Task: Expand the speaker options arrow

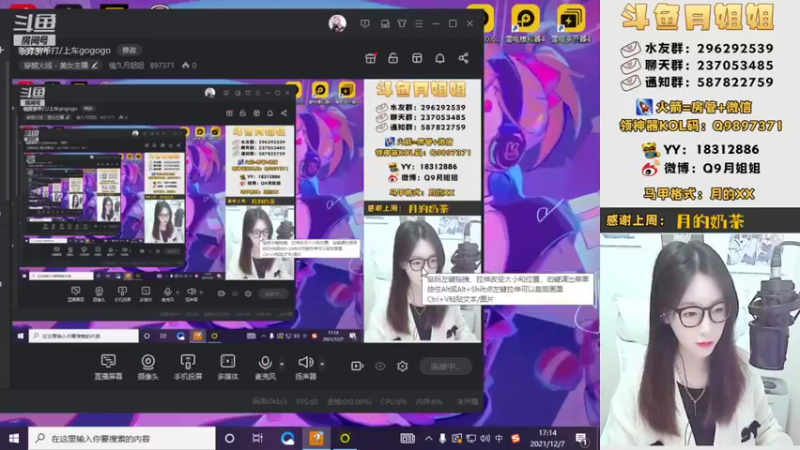Action: tap(322, 364)
